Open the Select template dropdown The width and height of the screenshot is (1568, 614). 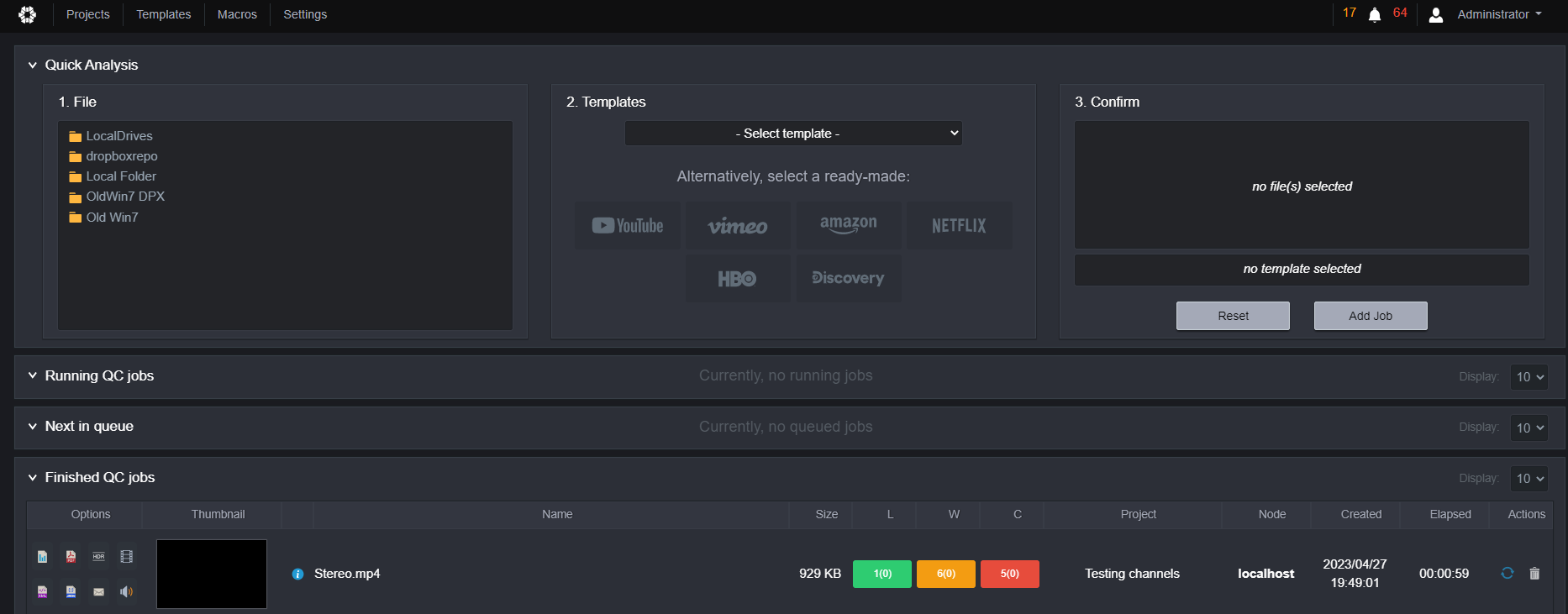[793, 134]
